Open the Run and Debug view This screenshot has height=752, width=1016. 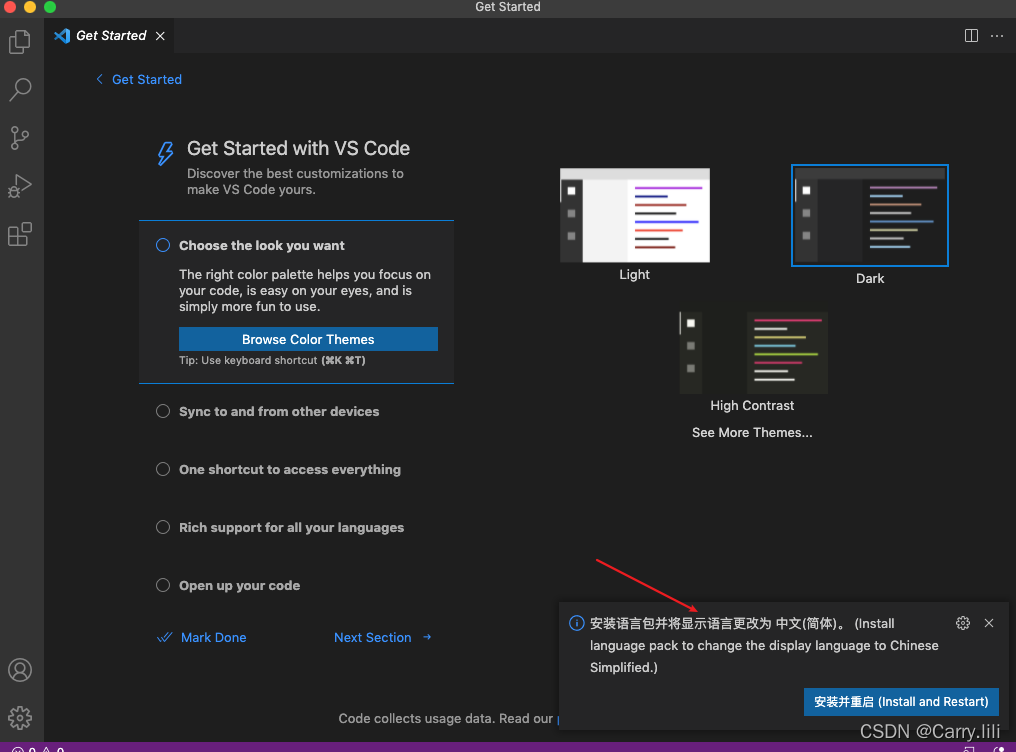[x=20, y=186]
